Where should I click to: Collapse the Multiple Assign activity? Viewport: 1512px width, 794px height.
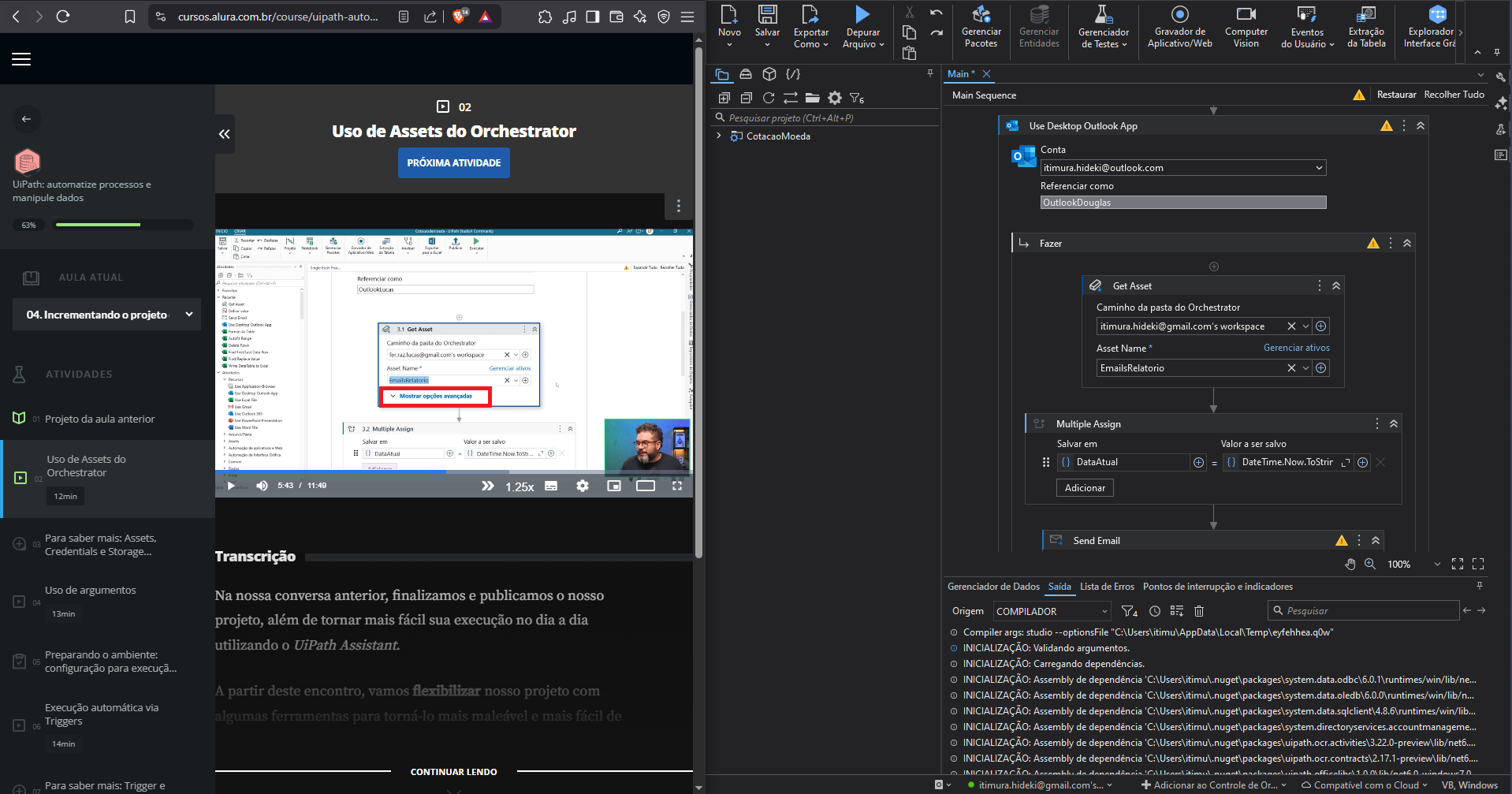(1394, 424)
